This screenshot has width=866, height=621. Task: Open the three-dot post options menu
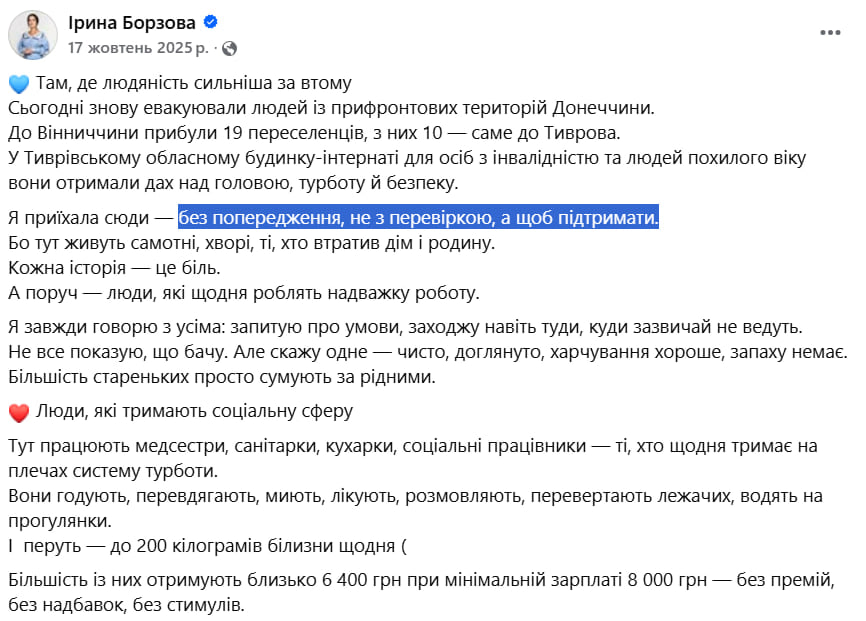(x=830, y=33)
